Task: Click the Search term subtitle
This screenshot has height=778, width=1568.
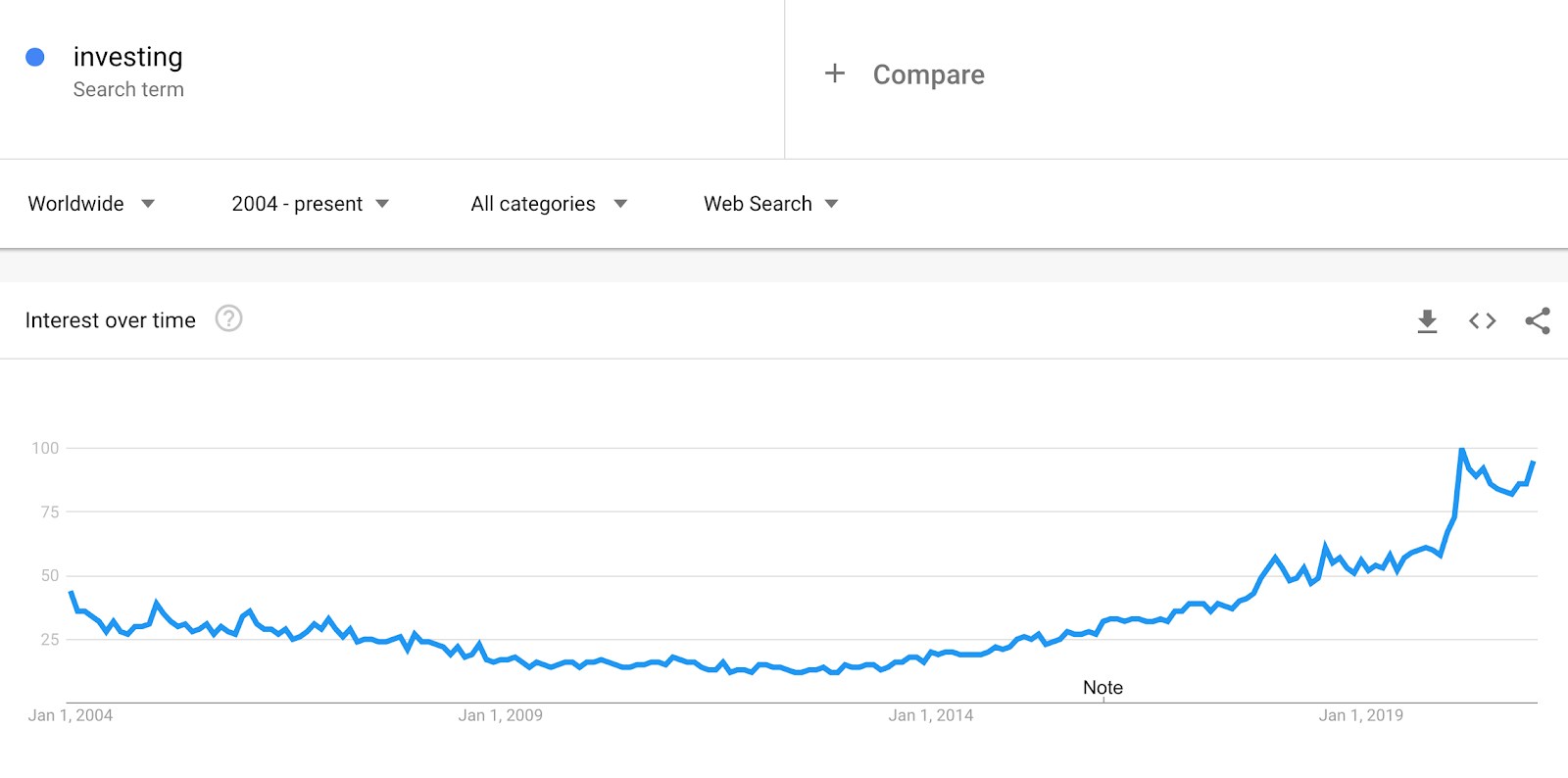Action: click(x=128, y=89)
